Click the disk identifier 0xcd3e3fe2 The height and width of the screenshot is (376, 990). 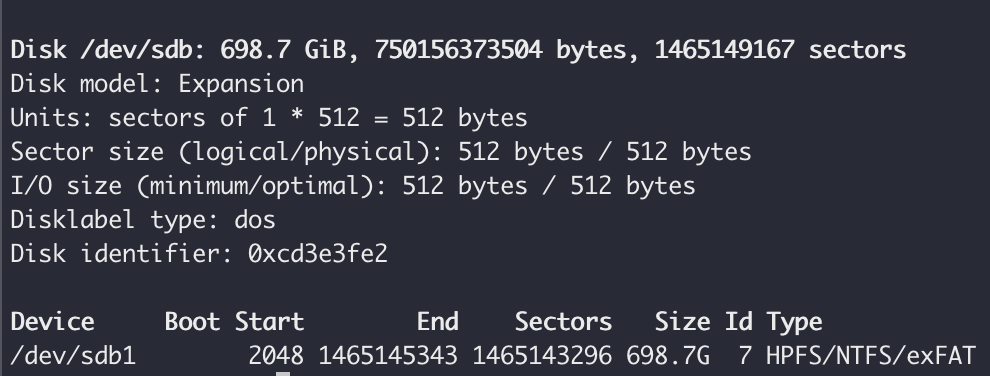(318, 254)
